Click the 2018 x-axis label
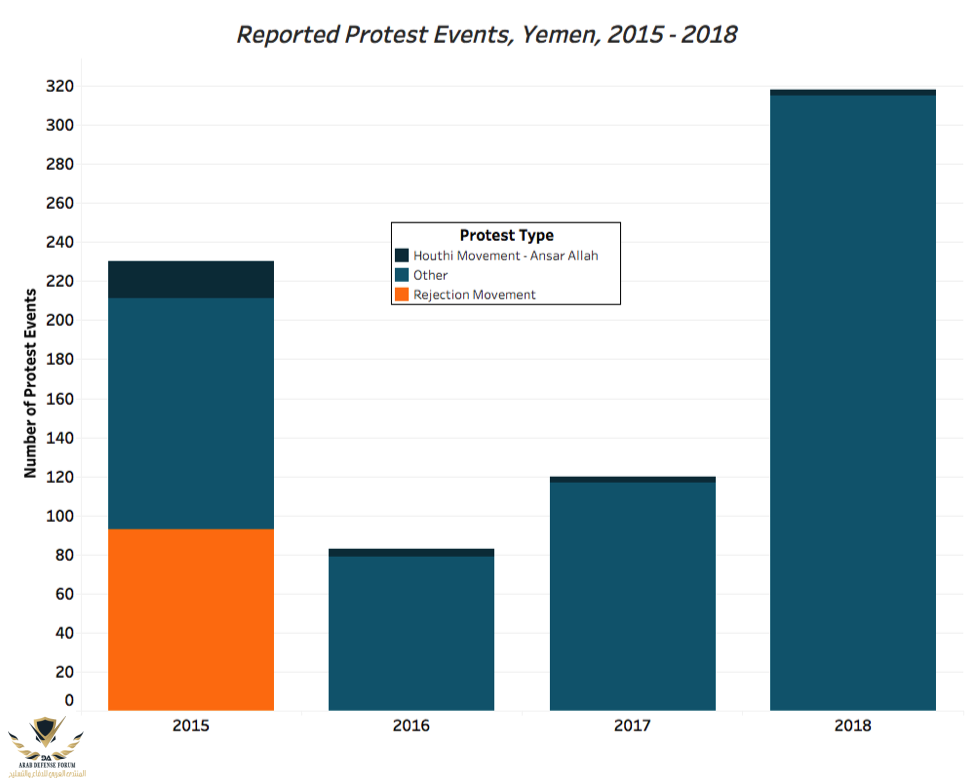 pyautogui.click(x=852, y=726)
